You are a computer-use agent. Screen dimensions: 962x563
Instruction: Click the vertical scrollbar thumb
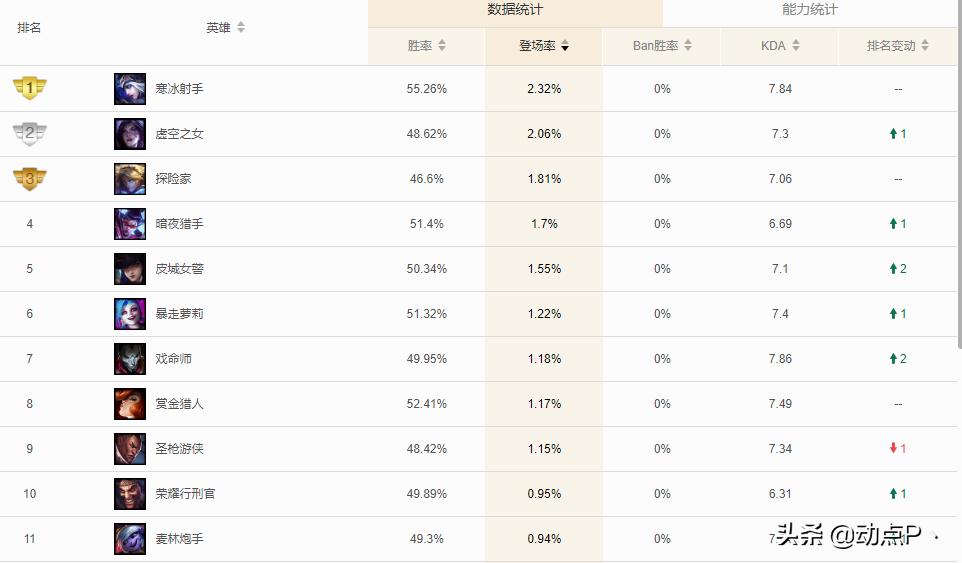tap(959, 175)
